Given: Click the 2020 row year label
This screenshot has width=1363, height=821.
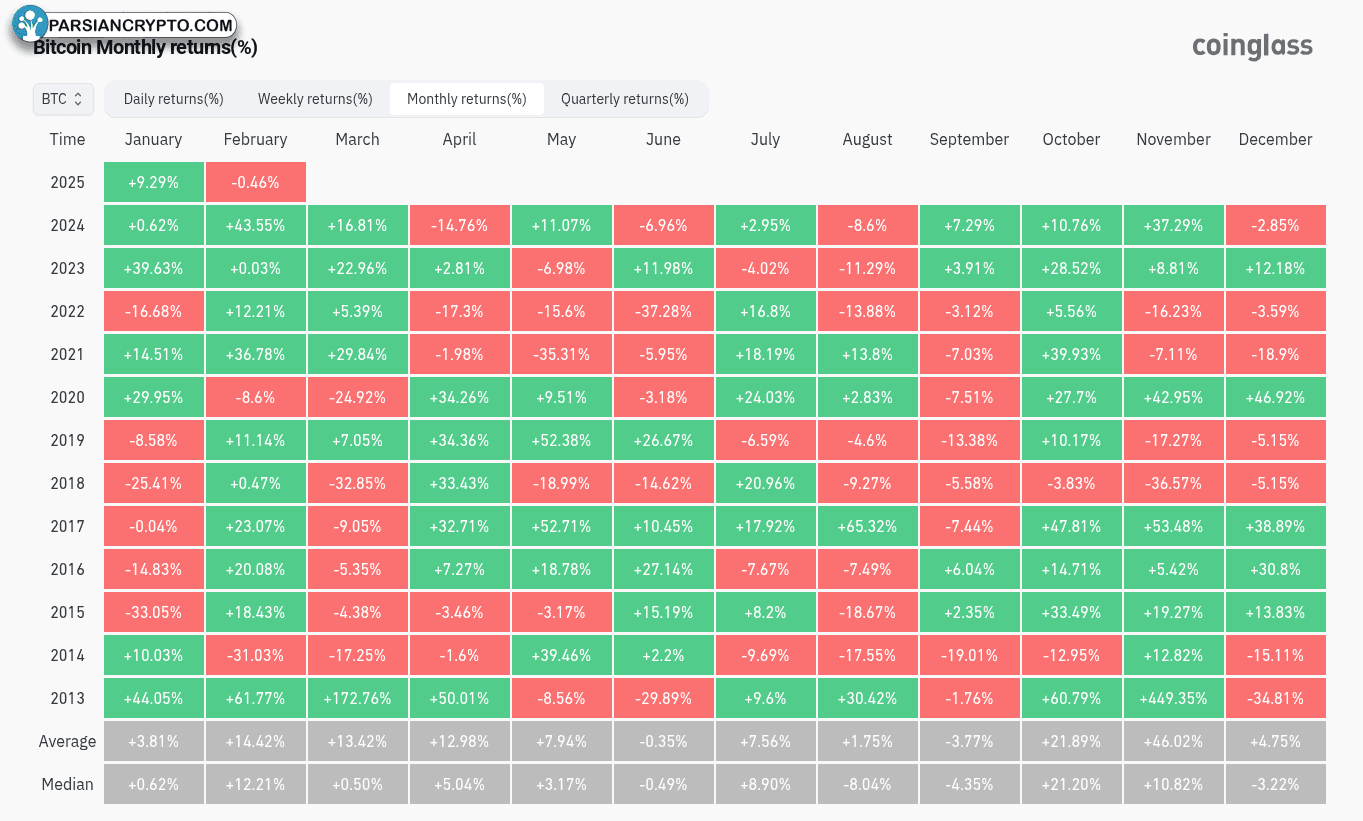Looking at the screenshot, I should point(68,398).
